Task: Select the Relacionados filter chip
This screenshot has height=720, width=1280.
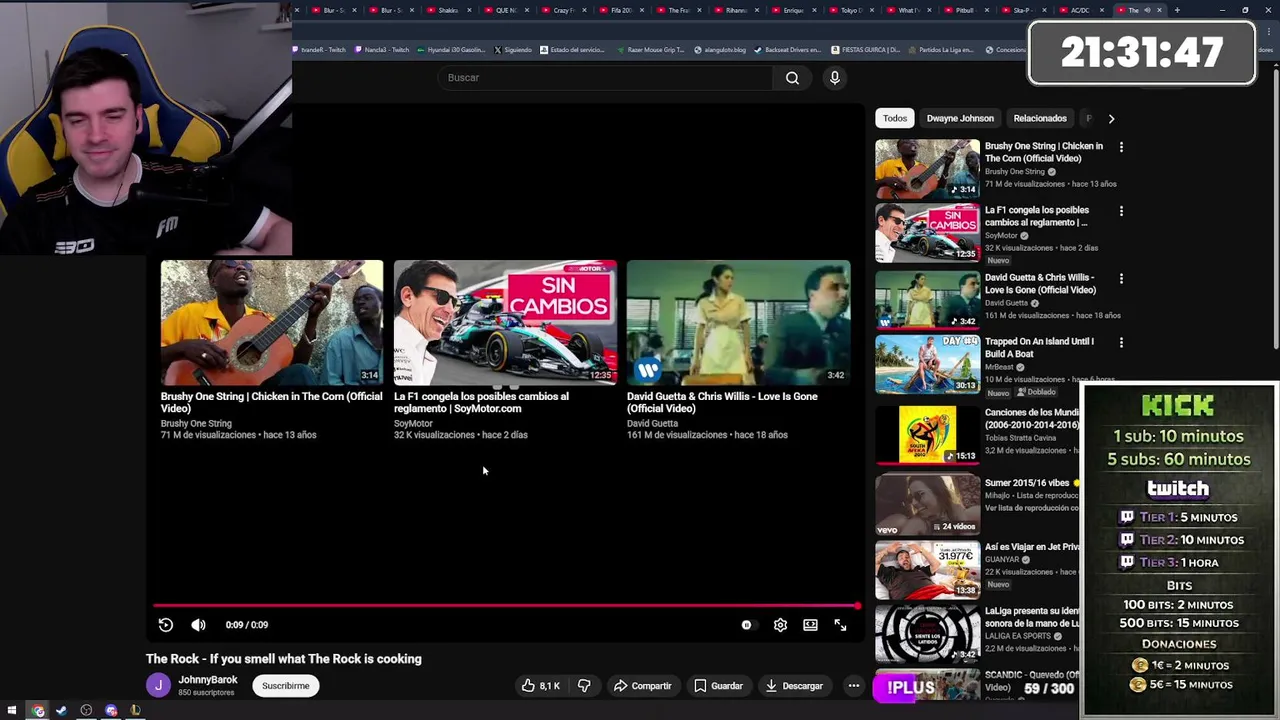Action: (1040, 118)
